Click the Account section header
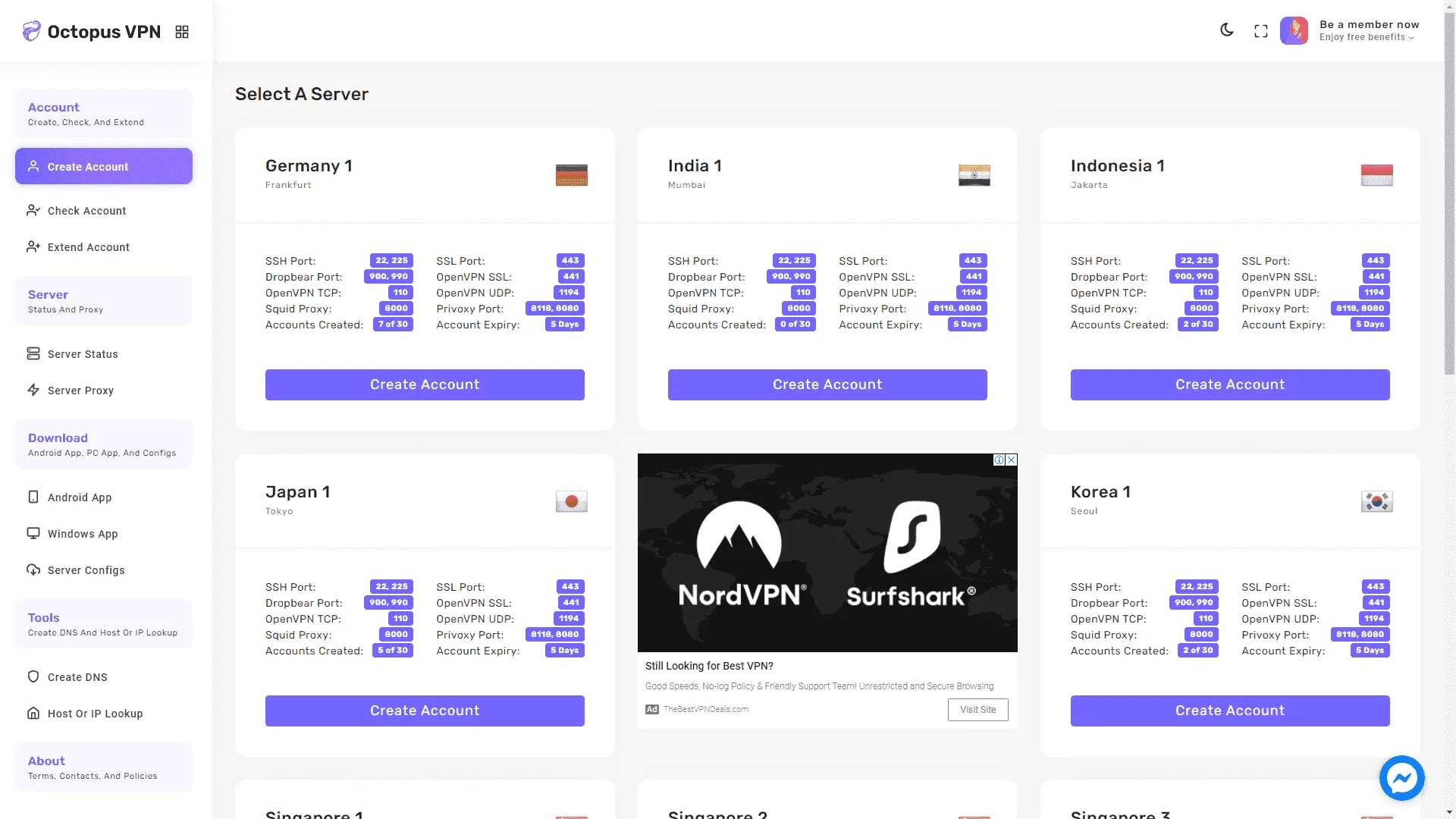Screen dimensions: 1456x819 pos(104,114)
